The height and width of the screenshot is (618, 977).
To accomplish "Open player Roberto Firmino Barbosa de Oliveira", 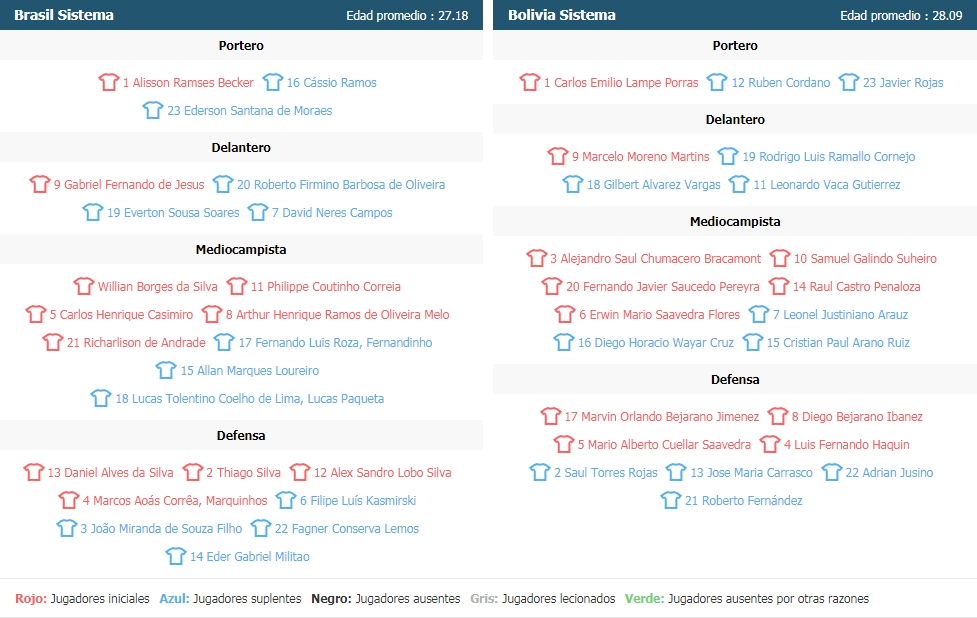I will [x=341, y=184].
